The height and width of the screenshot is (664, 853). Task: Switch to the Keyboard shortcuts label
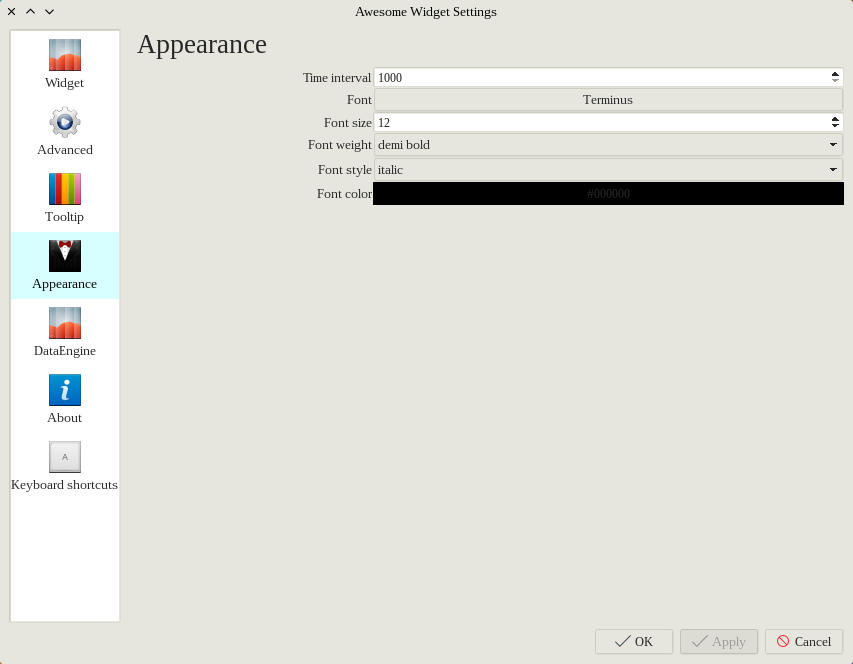coord(65,485)
